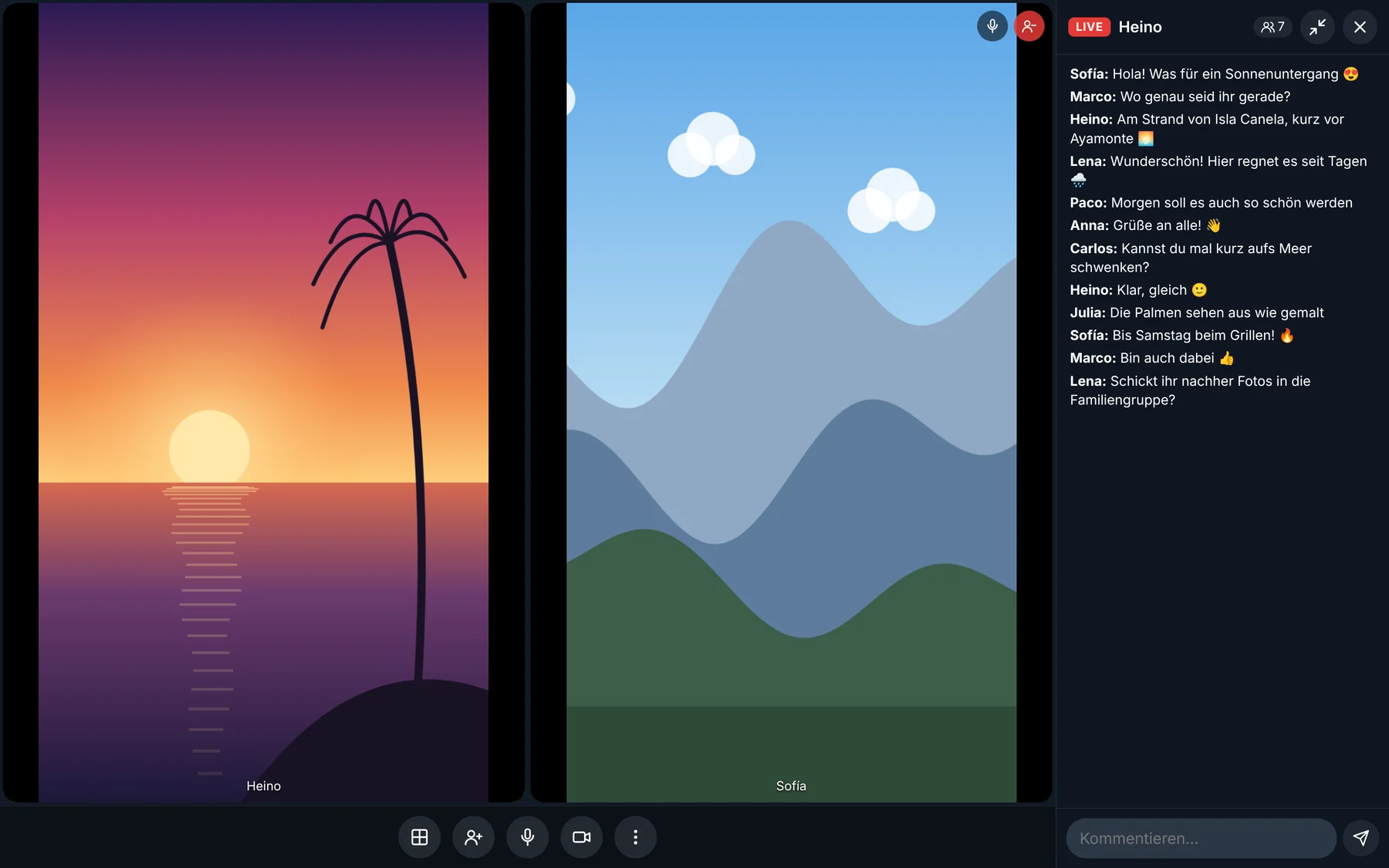
Task: Focus the Kommentieren input field
Action: (x=1201, y=838)
